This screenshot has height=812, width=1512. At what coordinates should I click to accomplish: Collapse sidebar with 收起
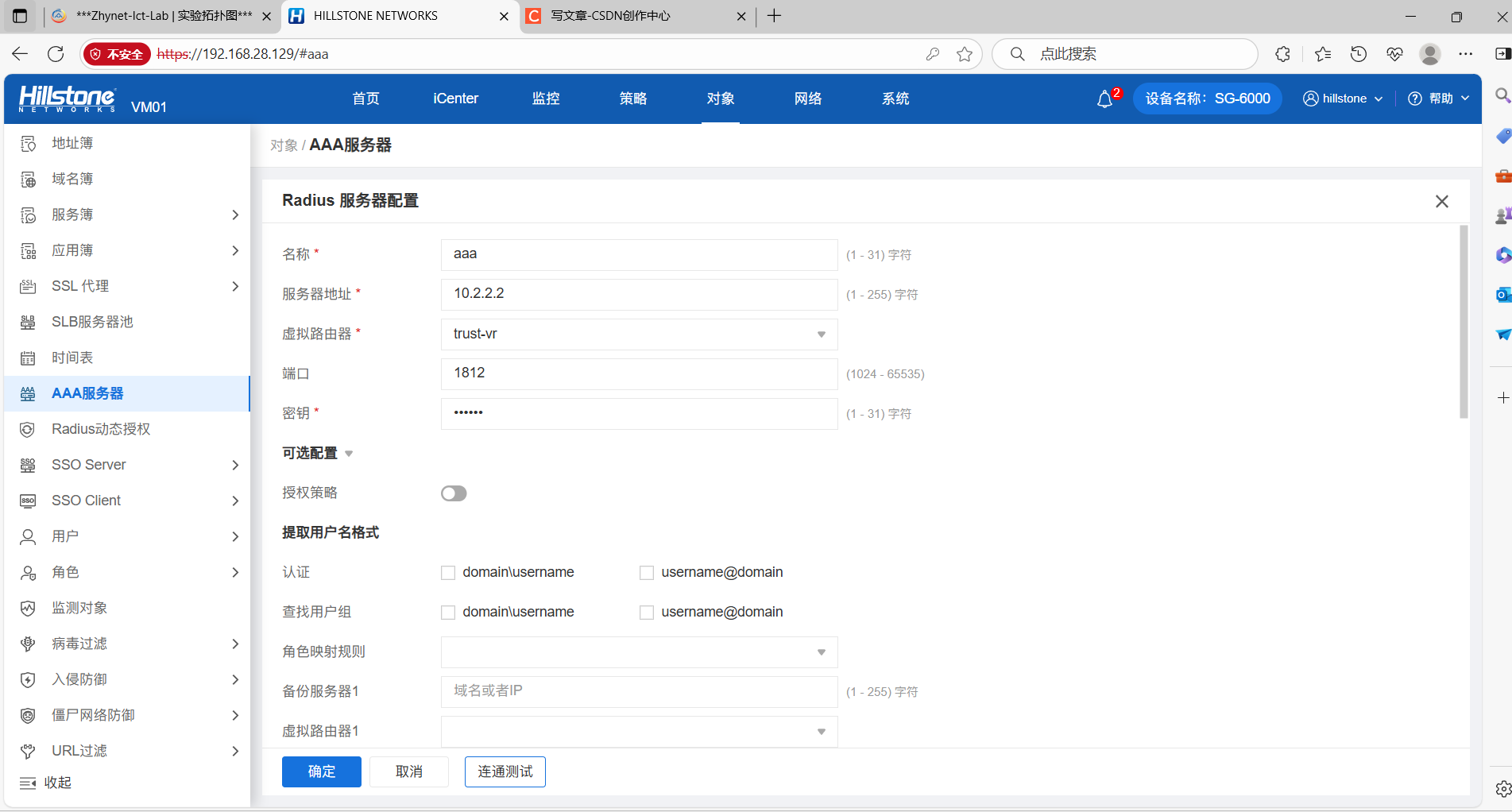[46, 783]
